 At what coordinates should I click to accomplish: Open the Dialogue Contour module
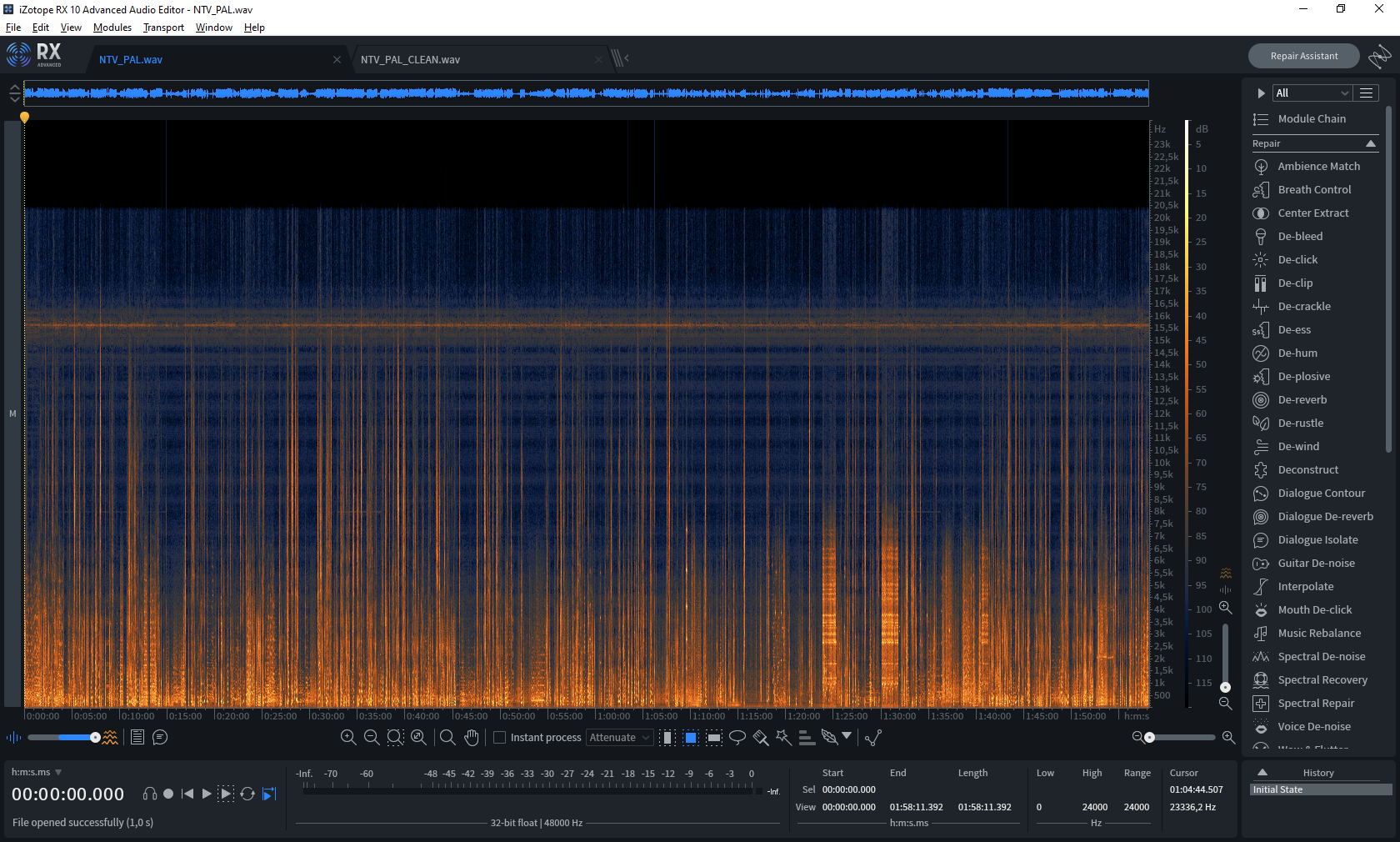tap(1317, 494)
